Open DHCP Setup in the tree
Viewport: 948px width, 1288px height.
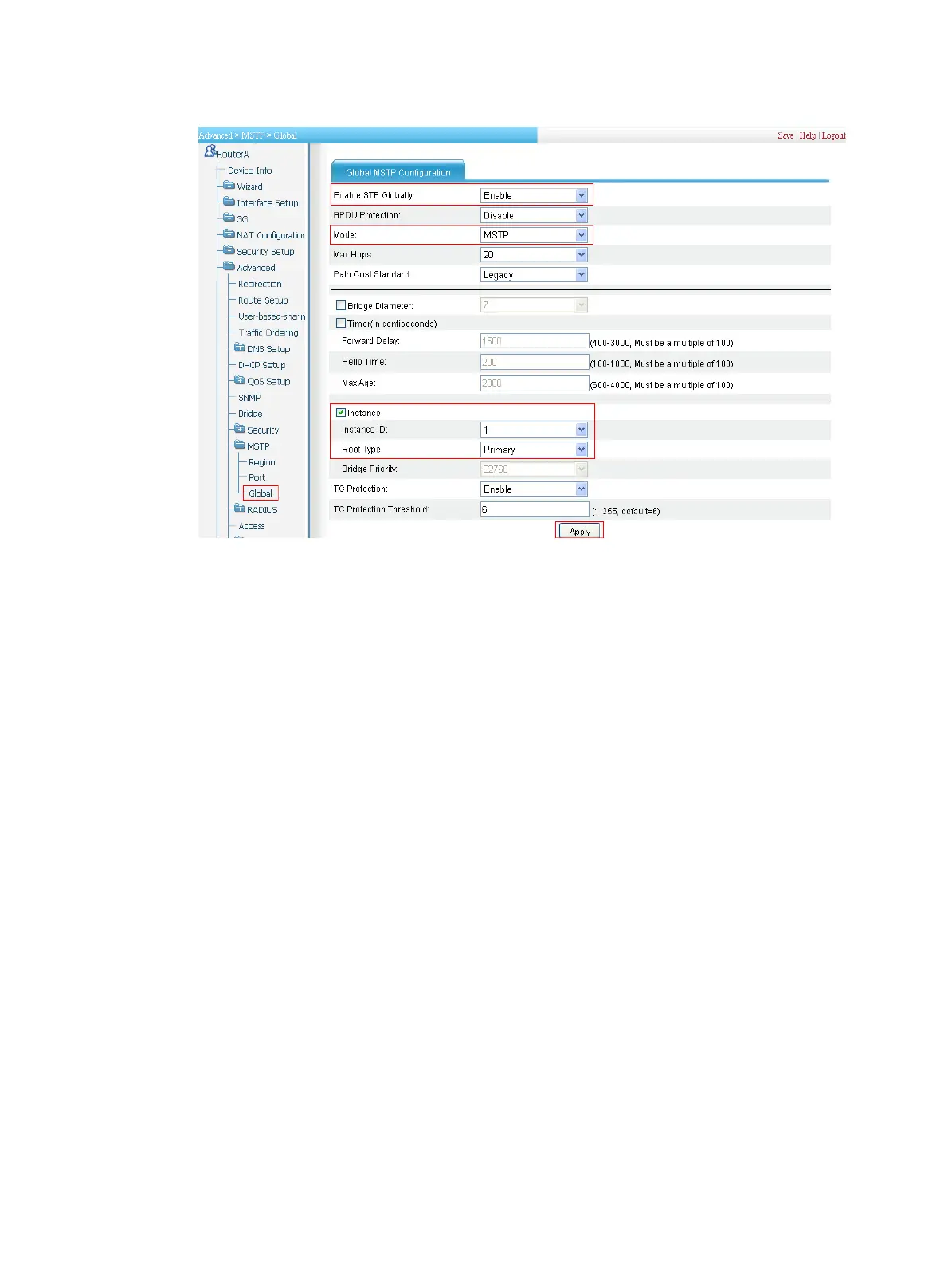click(261, 365)
